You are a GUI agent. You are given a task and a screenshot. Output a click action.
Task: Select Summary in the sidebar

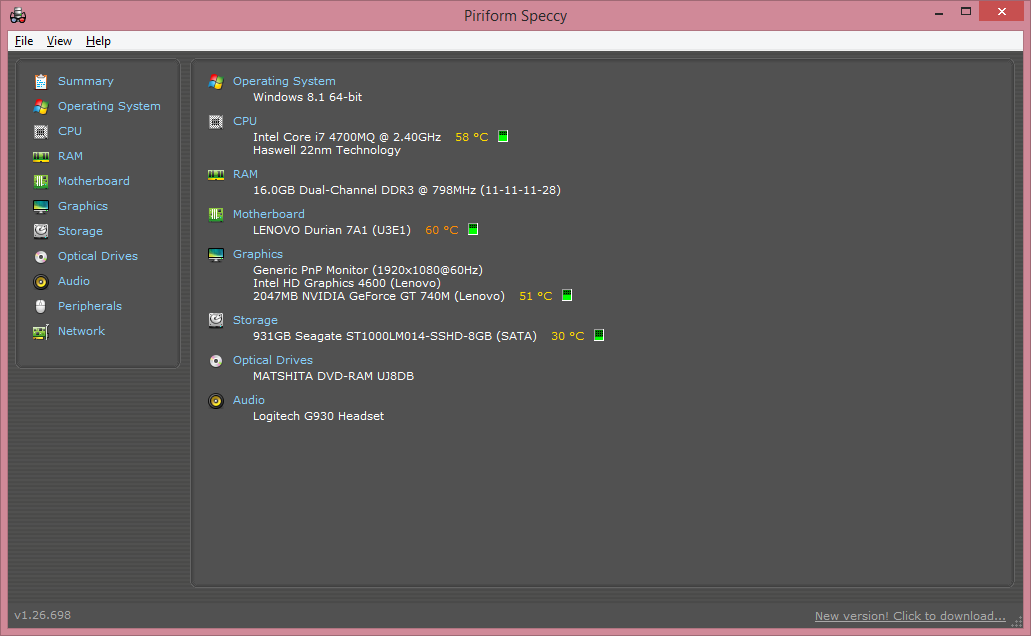(85, 81)
